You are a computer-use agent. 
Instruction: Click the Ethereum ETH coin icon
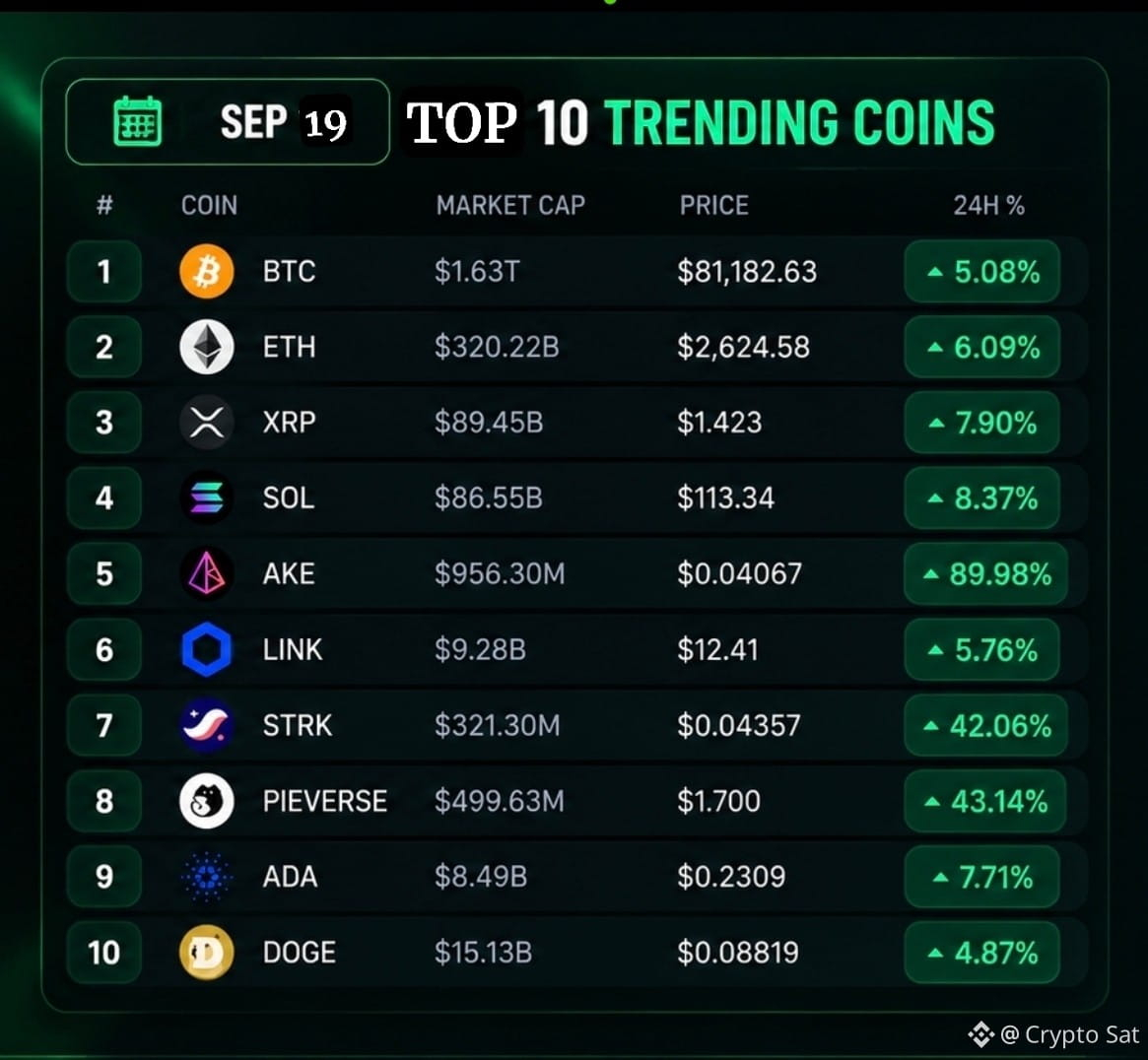[x=207, y=346]
